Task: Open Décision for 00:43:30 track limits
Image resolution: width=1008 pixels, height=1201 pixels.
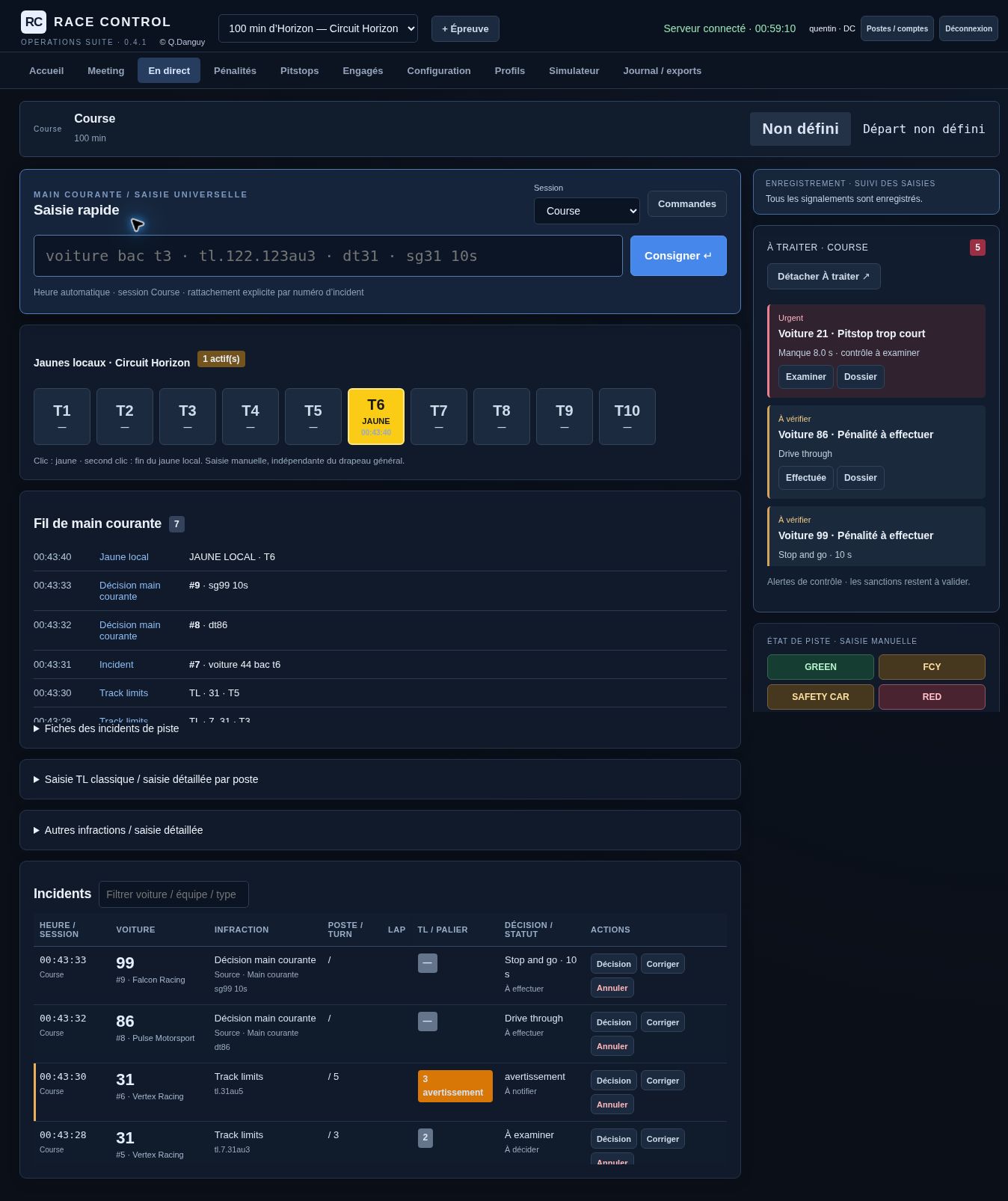Action: click(613, 1081)
